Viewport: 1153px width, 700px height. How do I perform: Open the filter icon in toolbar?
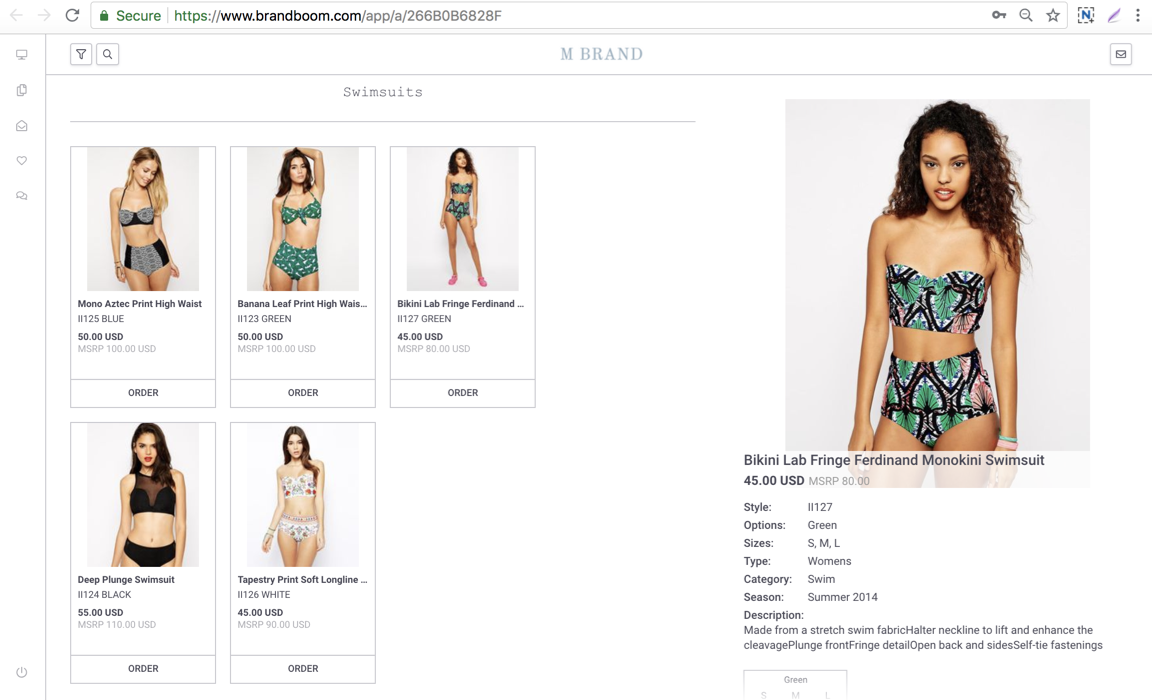tap(81, 54)
